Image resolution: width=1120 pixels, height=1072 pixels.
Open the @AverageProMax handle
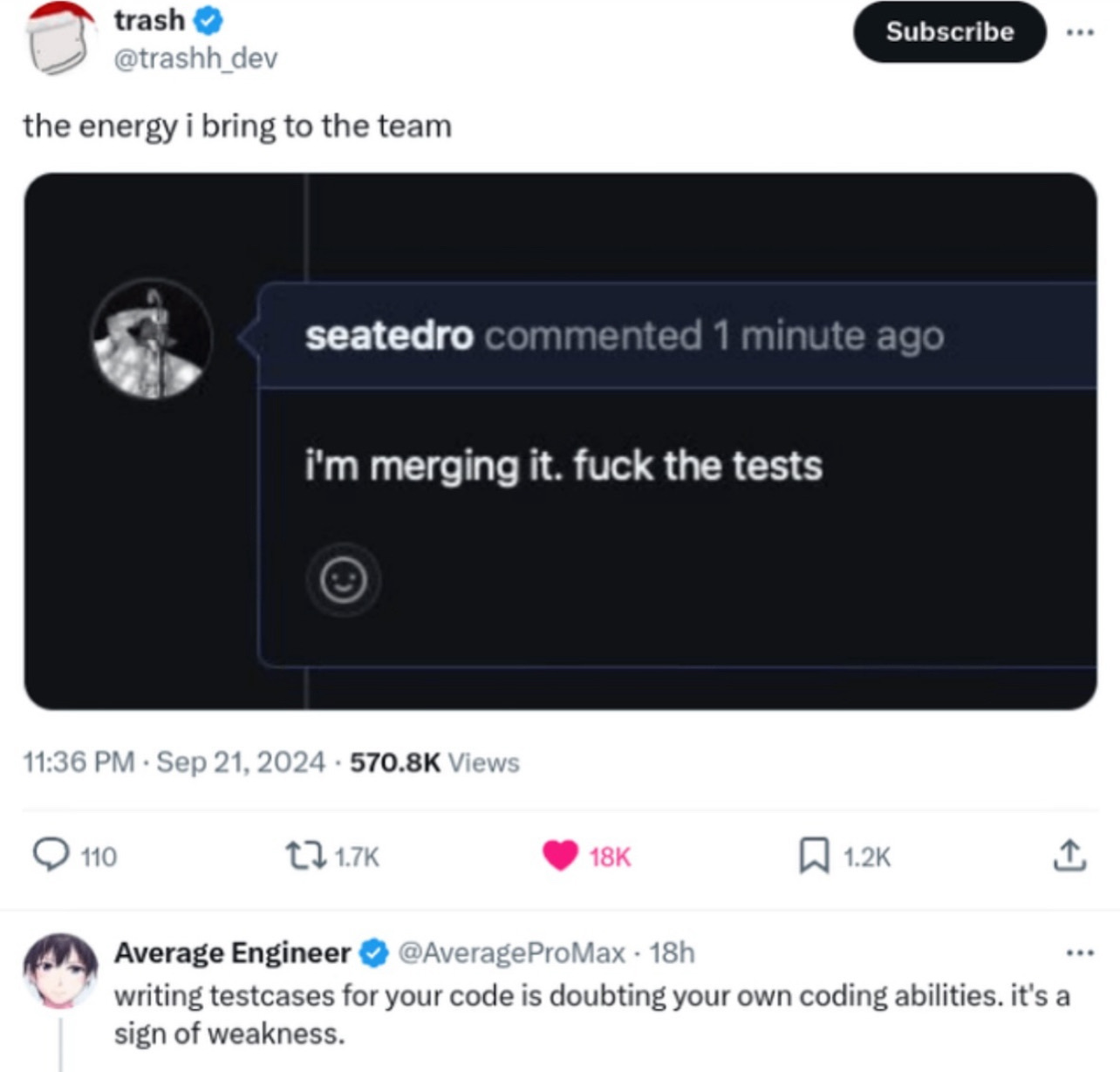click(511, 953)
